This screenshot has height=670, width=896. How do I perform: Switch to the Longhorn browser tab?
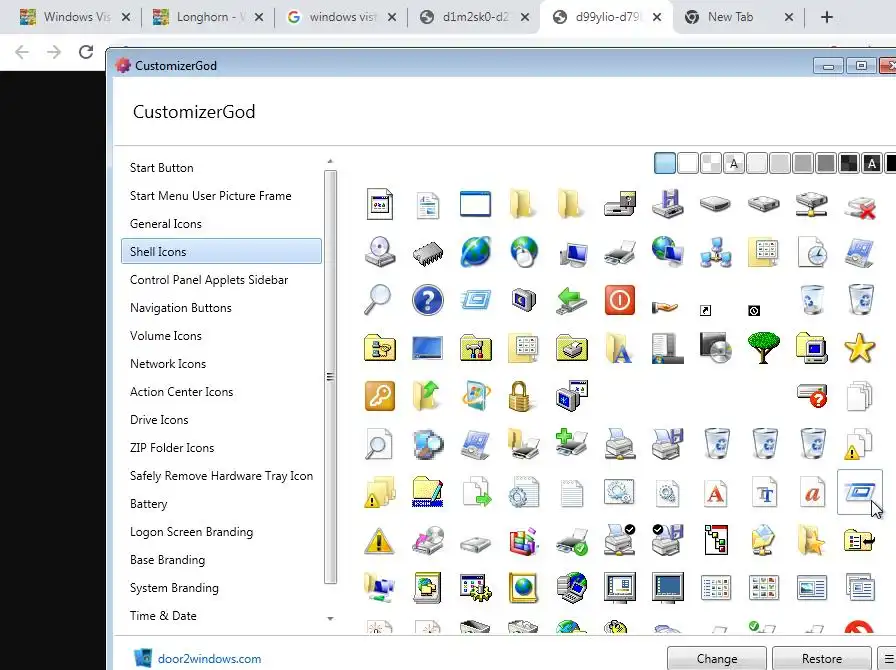click(x=208, y=17)
